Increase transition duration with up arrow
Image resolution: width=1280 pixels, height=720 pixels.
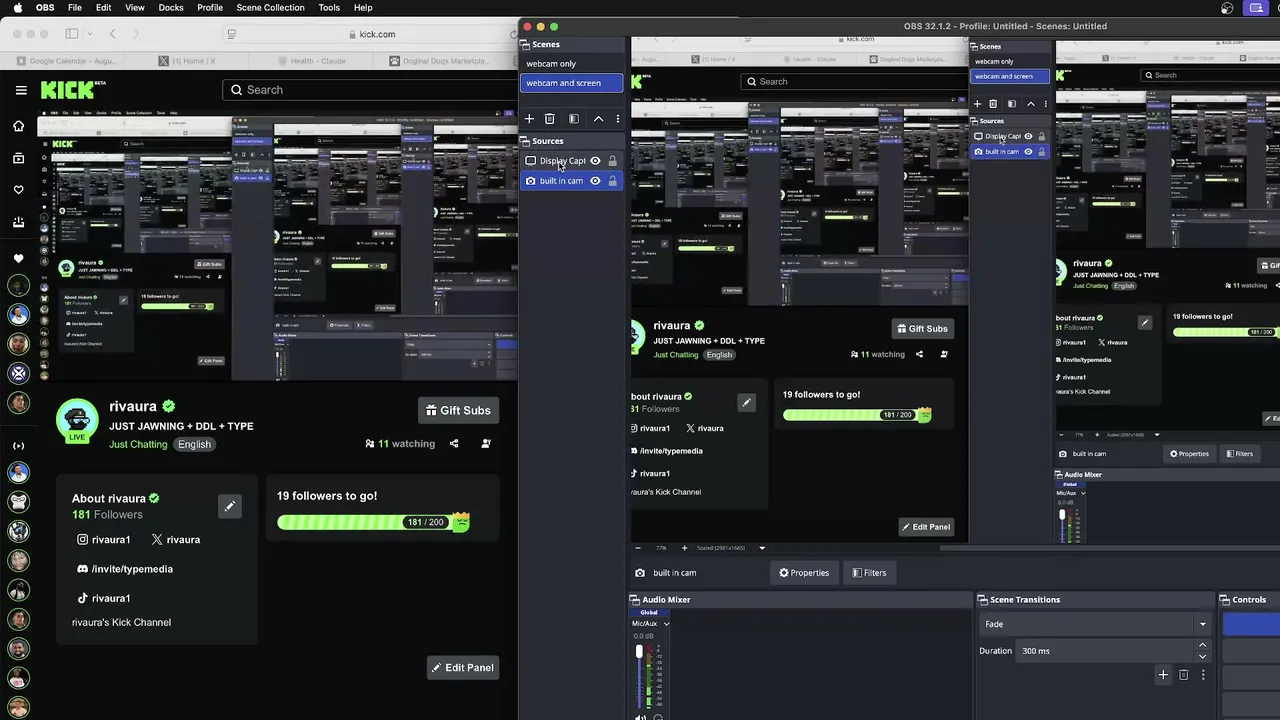(1202, 646)
